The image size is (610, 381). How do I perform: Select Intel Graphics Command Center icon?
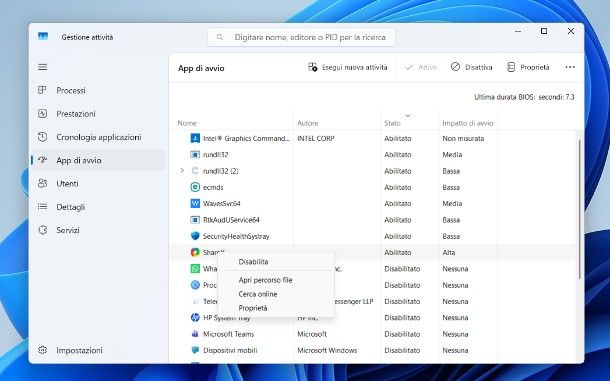195,138
